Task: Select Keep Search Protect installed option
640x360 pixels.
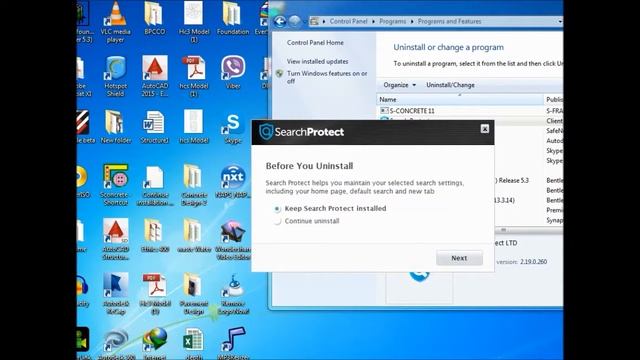Action: pos(277,209)
